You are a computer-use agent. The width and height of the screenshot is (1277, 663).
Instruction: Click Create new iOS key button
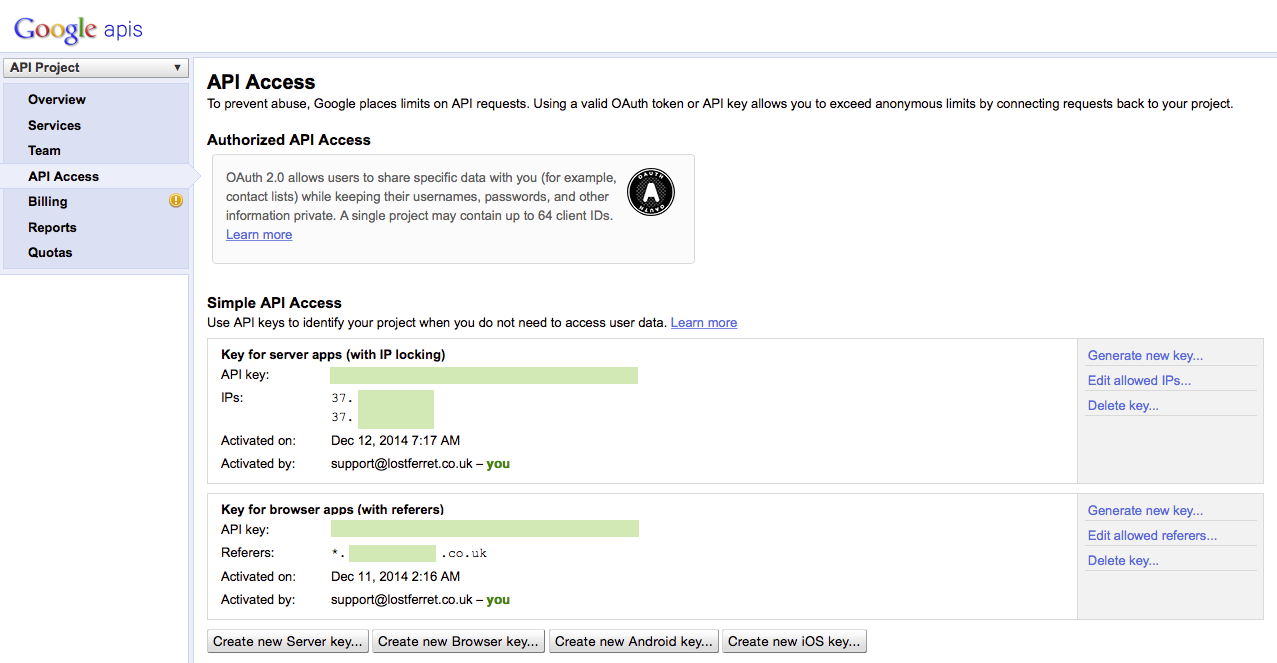point(794,641)
